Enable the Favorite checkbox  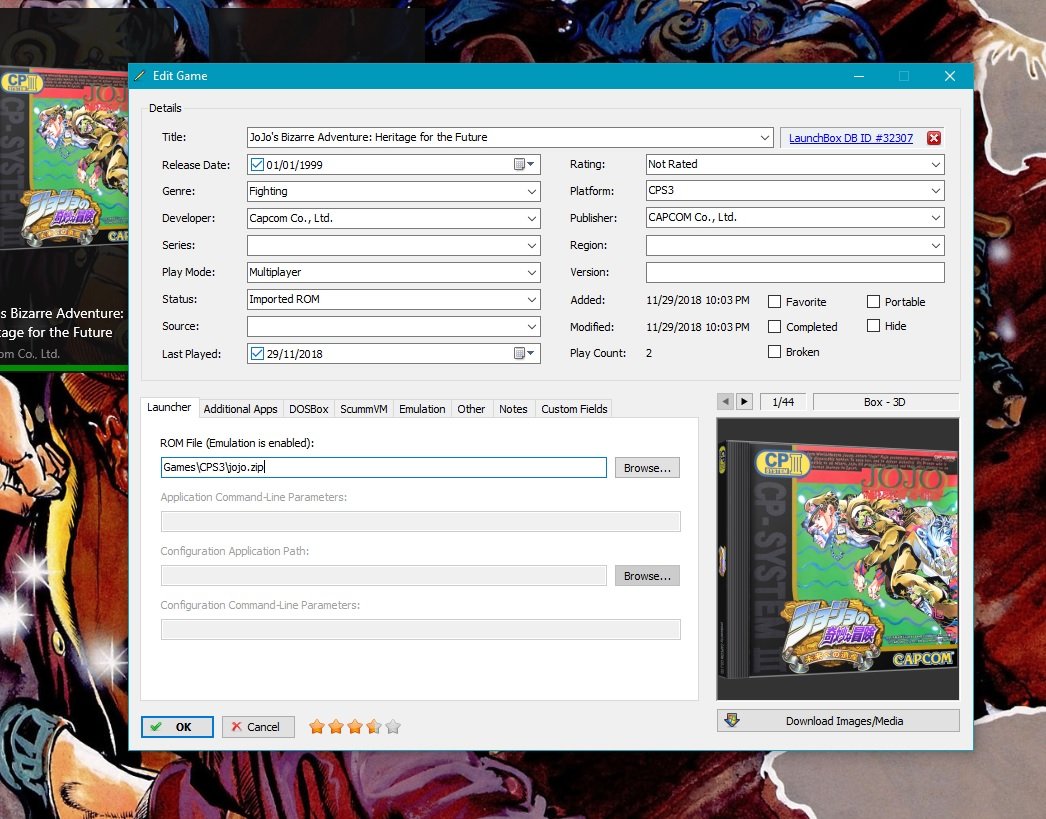click(775, 302)
